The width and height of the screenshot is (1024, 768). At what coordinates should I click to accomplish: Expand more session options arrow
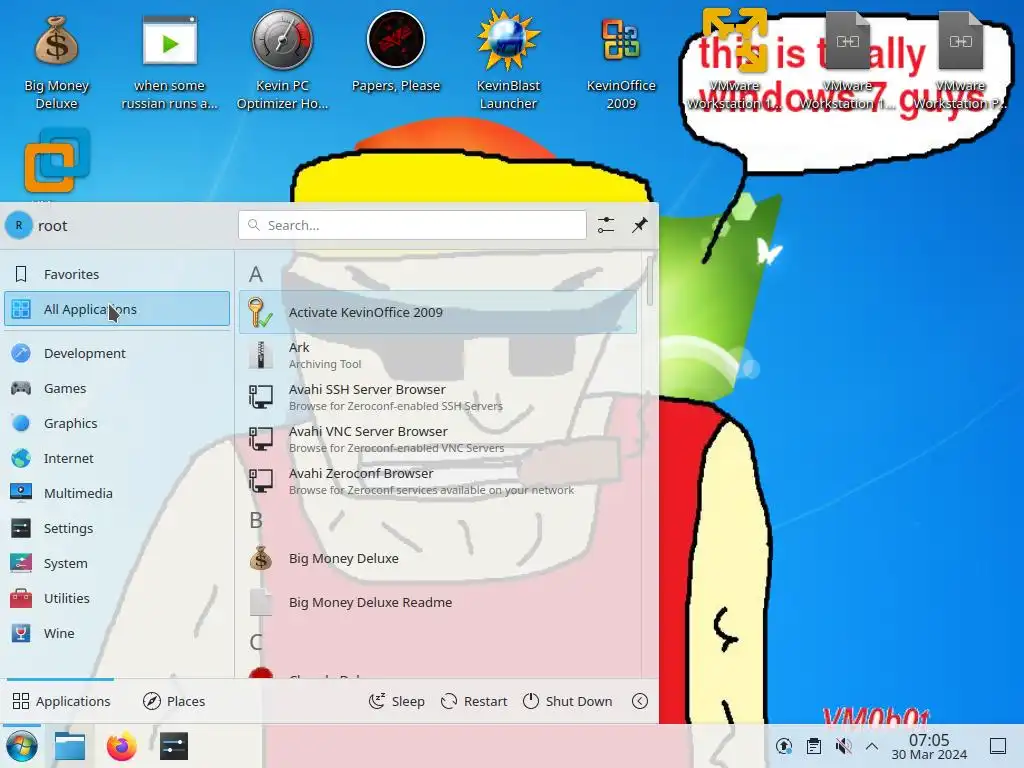click(640, 701)
